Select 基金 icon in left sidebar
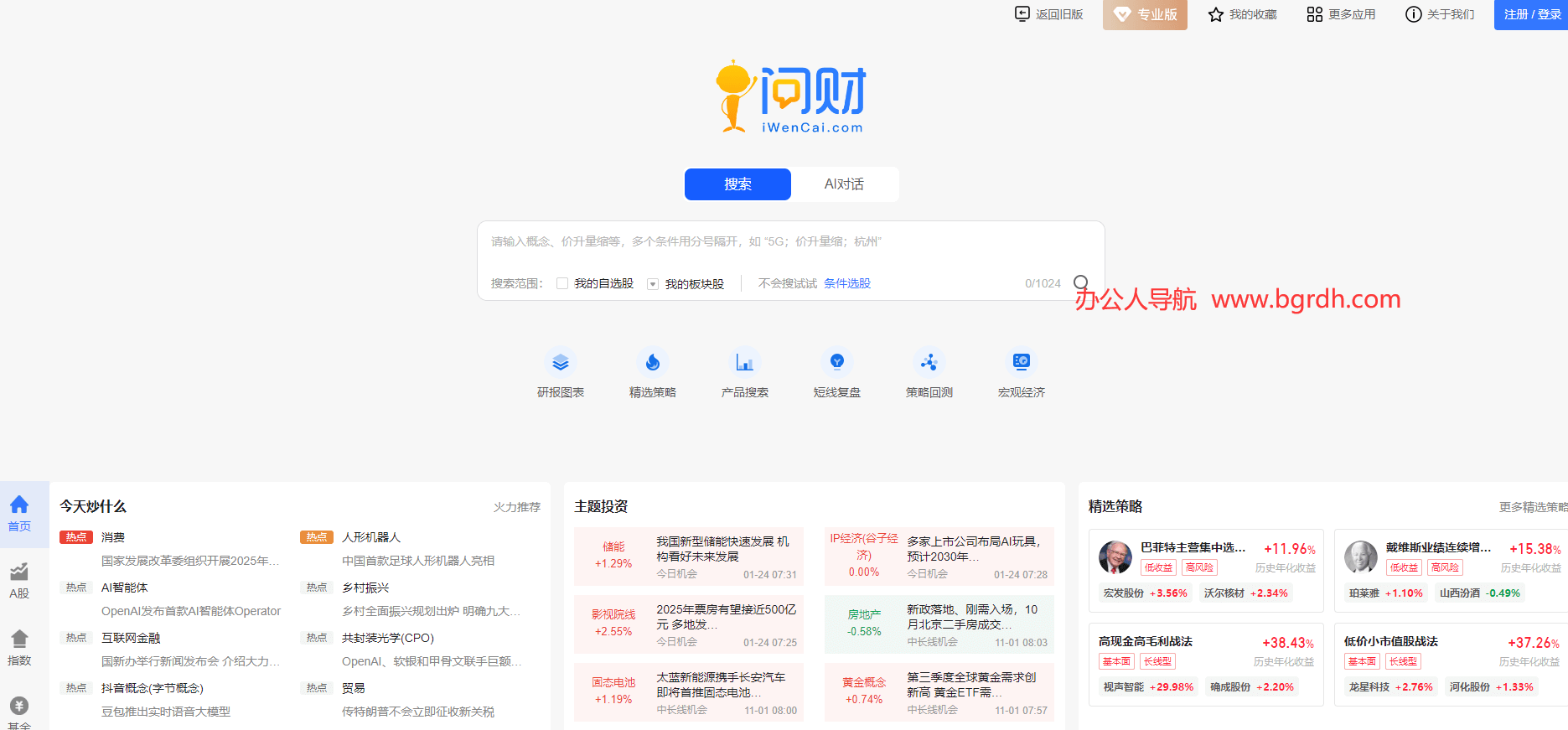This screenshot has width=1568, height=730. coord(19,706)
